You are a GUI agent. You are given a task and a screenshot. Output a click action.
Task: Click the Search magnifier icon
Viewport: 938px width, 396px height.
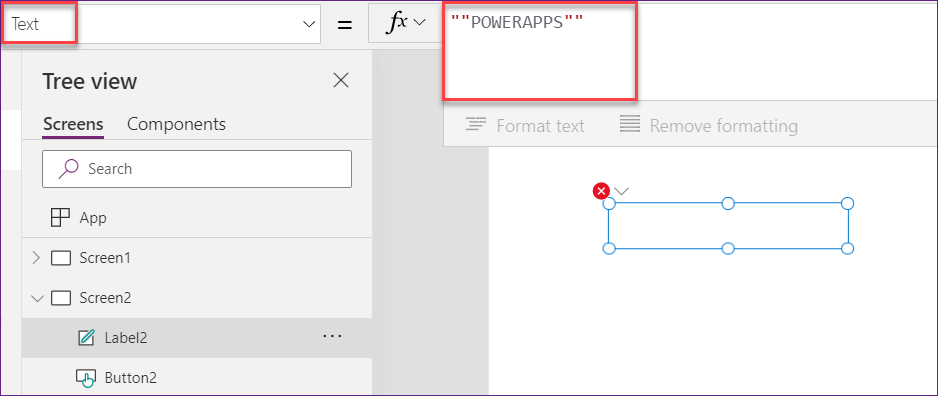(69, 169)
